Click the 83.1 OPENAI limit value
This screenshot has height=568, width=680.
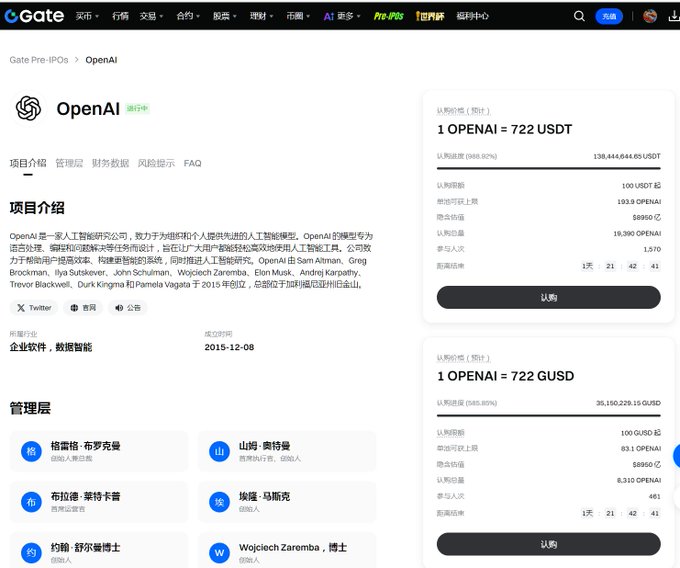coord(641,448)
